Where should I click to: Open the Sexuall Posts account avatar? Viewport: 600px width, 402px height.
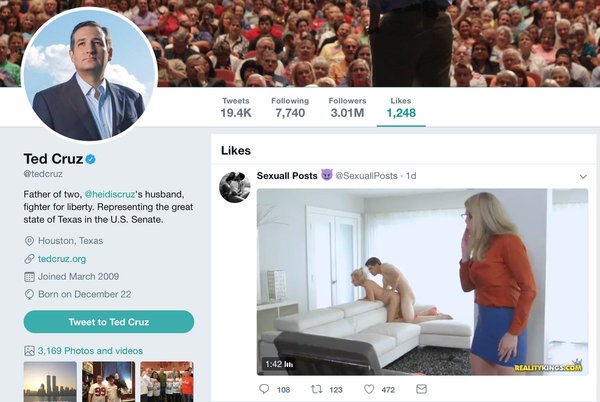click(235, 186)
